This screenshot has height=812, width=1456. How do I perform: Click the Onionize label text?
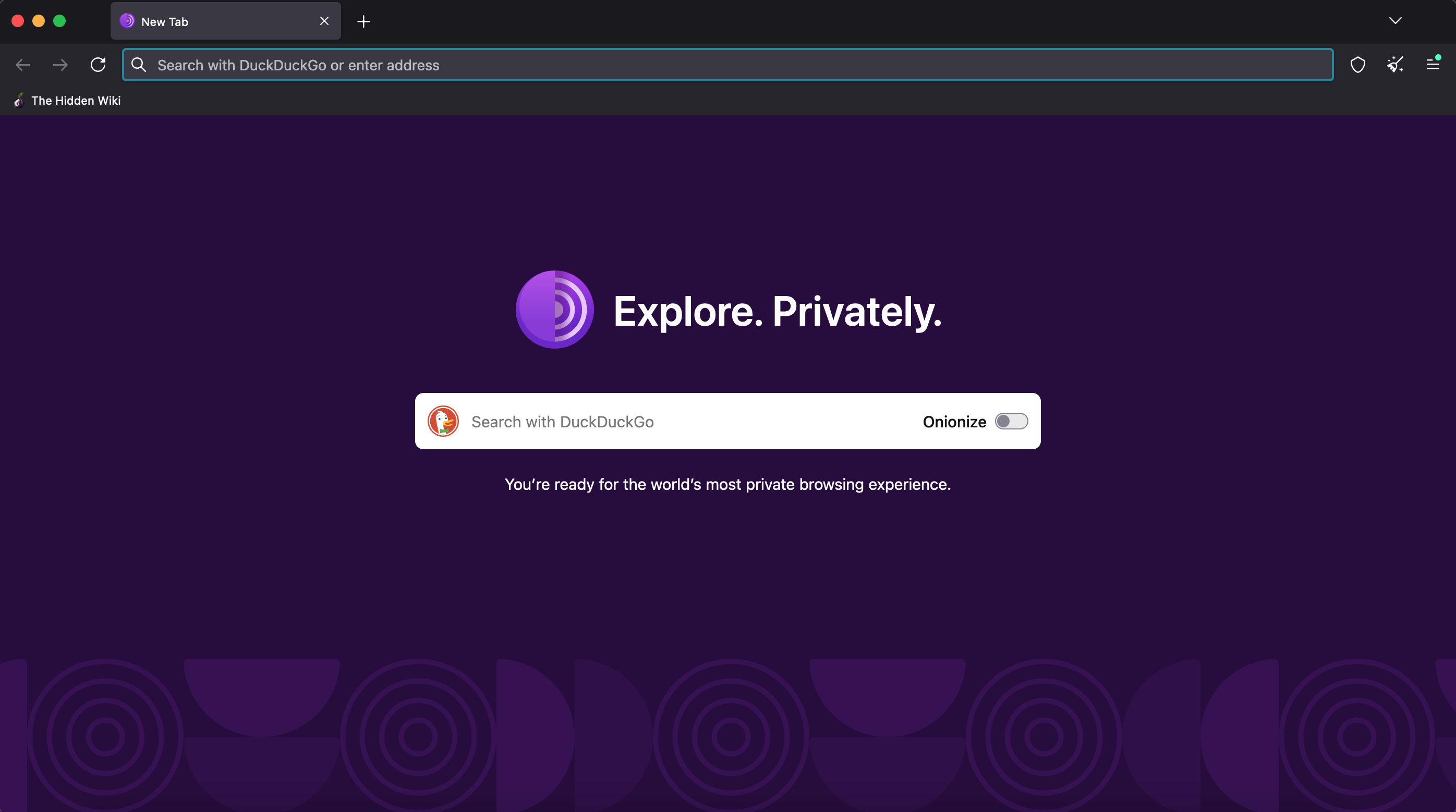click(954, 422)
